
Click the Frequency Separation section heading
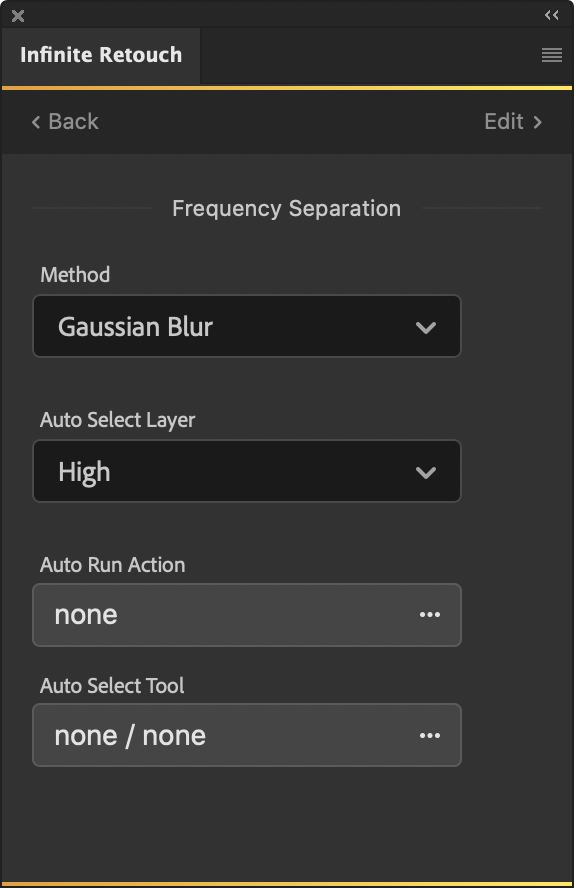pos(286,208)
